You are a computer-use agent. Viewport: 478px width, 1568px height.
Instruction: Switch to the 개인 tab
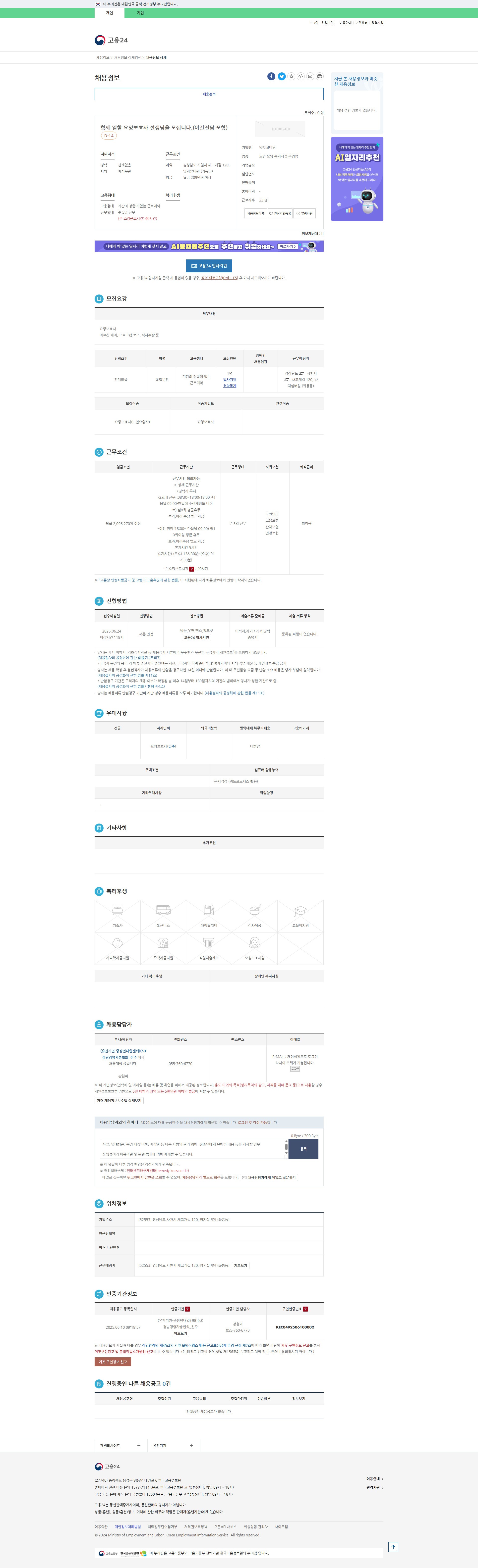tap(110, 13)
